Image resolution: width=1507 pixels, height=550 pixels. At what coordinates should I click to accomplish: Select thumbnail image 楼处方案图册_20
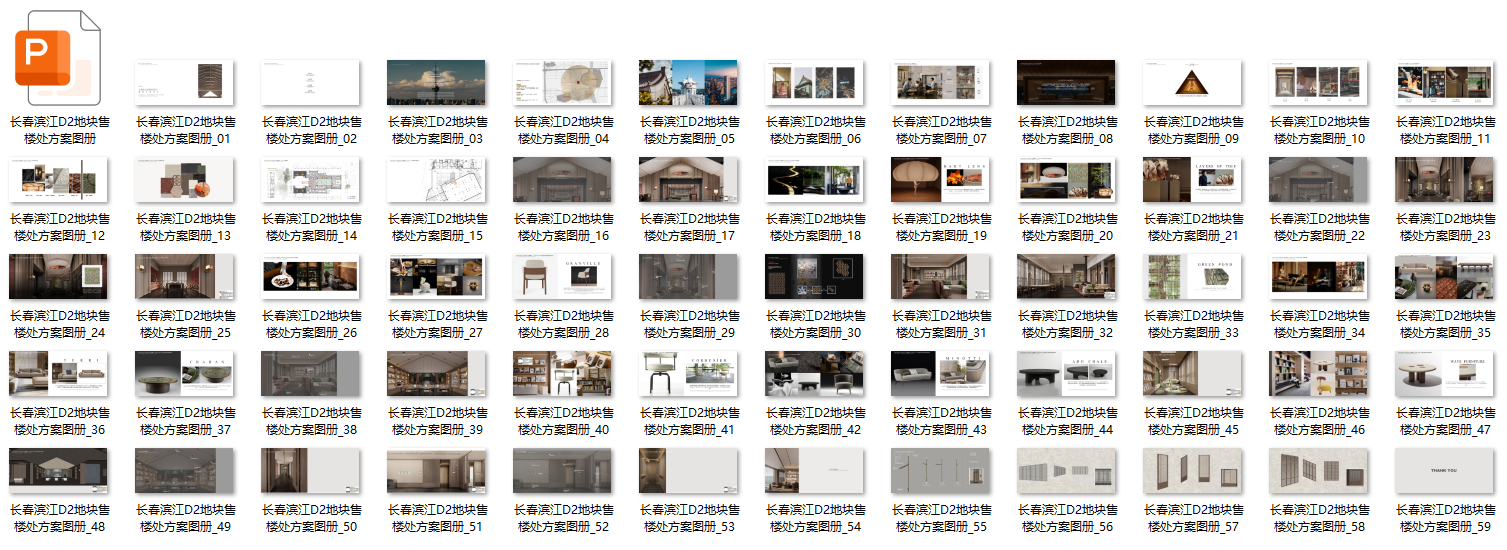pyautogui.click(x=1066, y=179)
